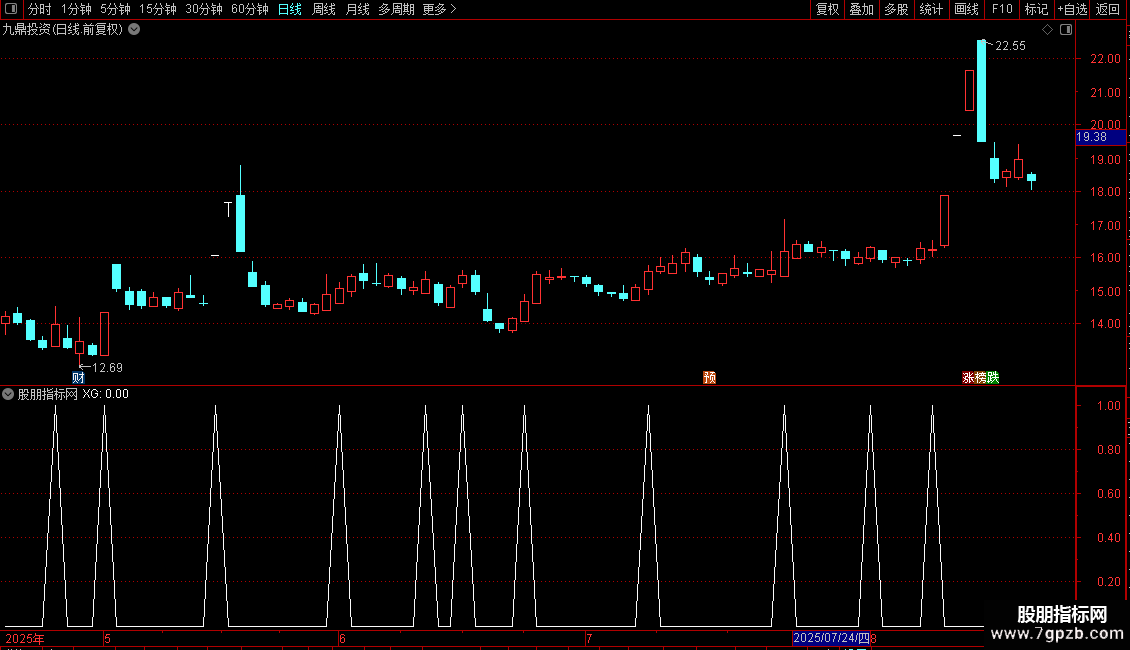Expand dropdown beside 九鼎投资 title

tap(134, 30)
